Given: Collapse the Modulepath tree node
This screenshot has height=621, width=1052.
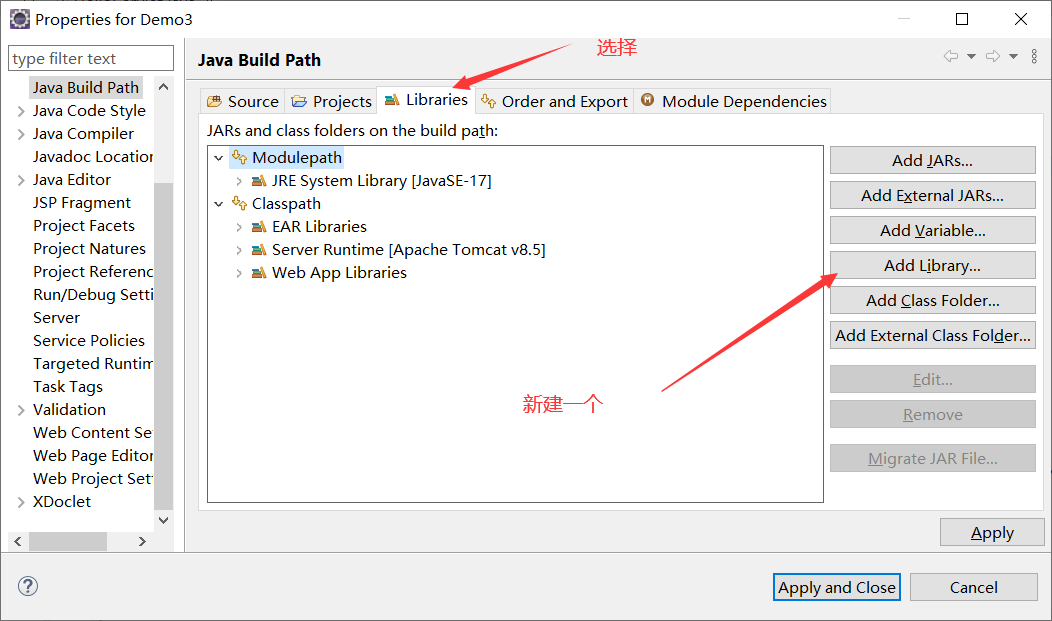Looking at the screenshot, I should [218, 158].
